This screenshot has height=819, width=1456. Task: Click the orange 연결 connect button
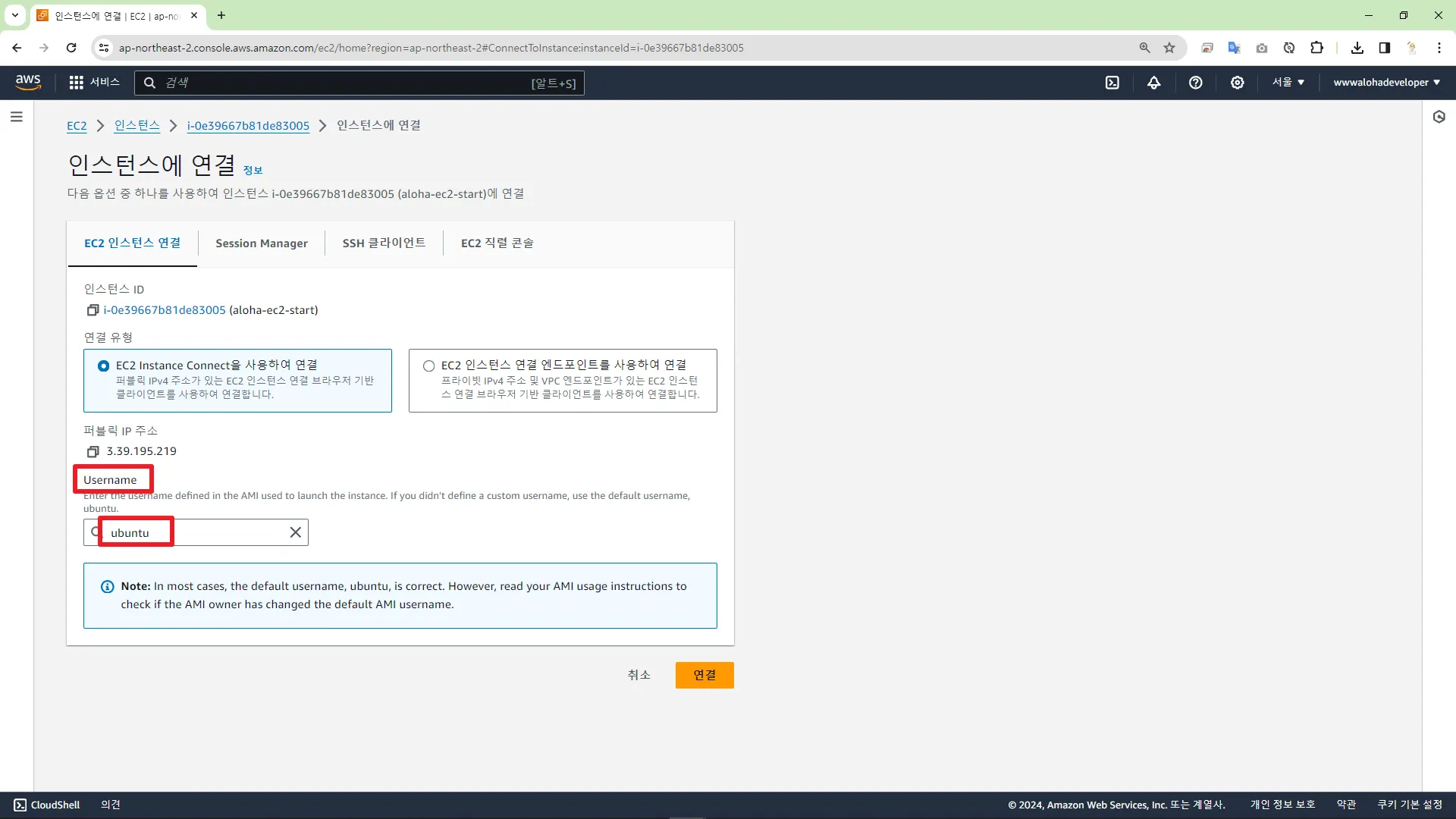click(704, 675)
